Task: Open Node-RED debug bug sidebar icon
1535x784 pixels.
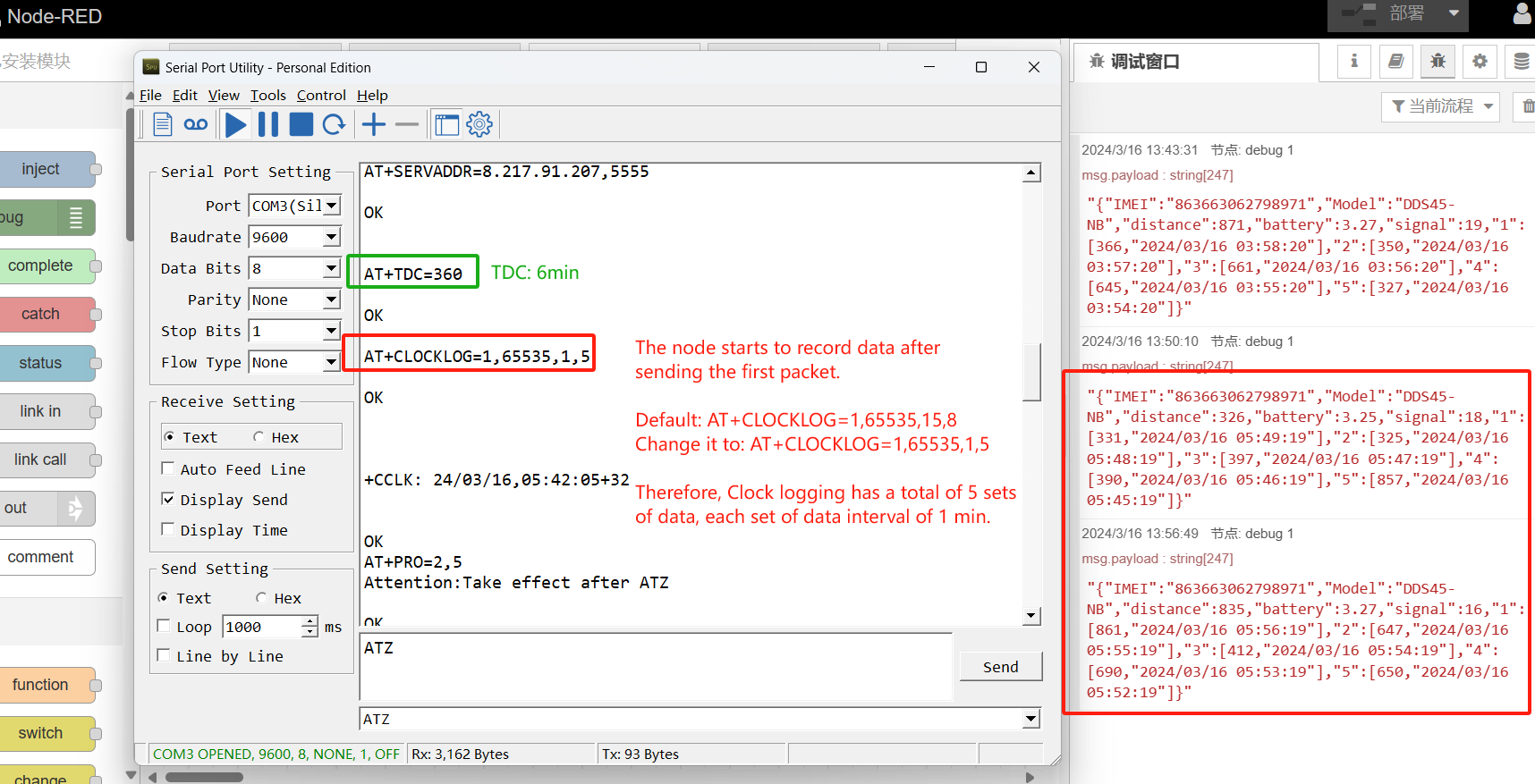Action: coord(1437,61)
